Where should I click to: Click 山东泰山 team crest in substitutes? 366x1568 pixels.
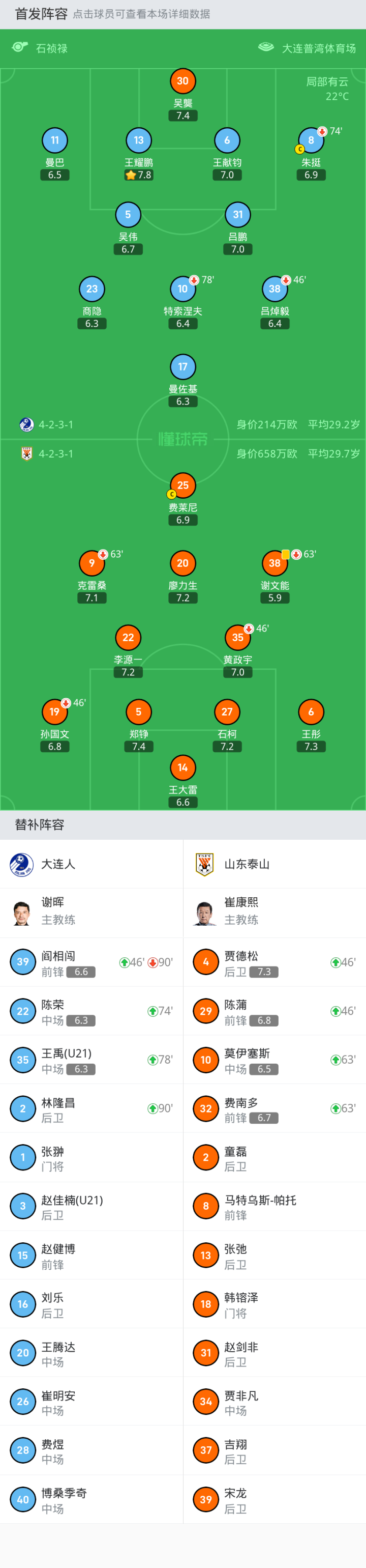click(x=205, y=864)
